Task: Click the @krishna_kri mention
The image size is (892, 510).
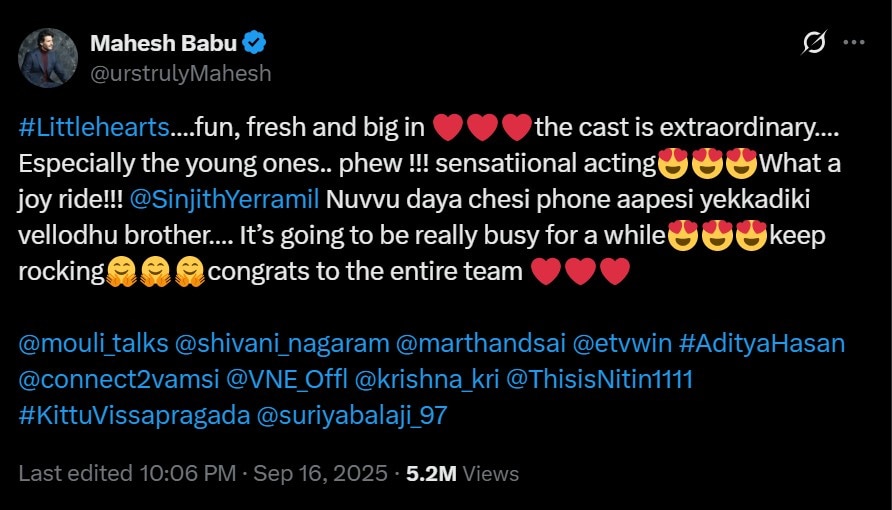Action: click(x=427, y=380)
